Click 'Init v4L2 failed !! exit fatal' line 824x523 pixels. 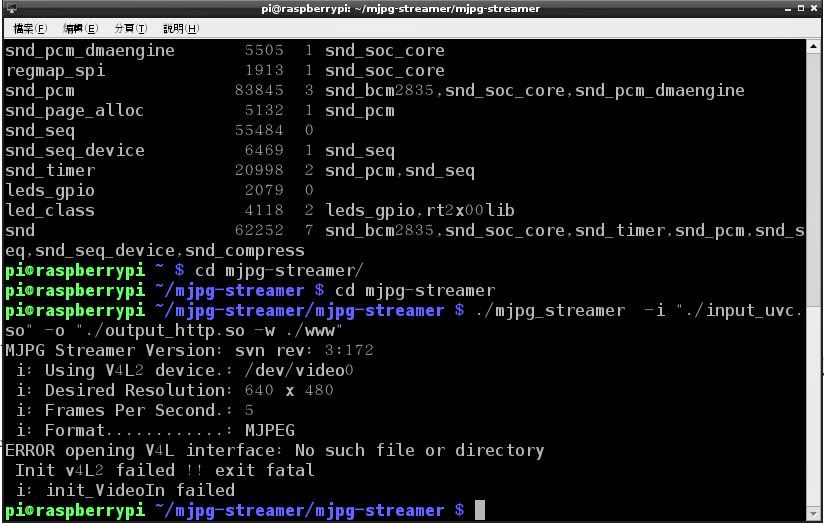[165, 470]
